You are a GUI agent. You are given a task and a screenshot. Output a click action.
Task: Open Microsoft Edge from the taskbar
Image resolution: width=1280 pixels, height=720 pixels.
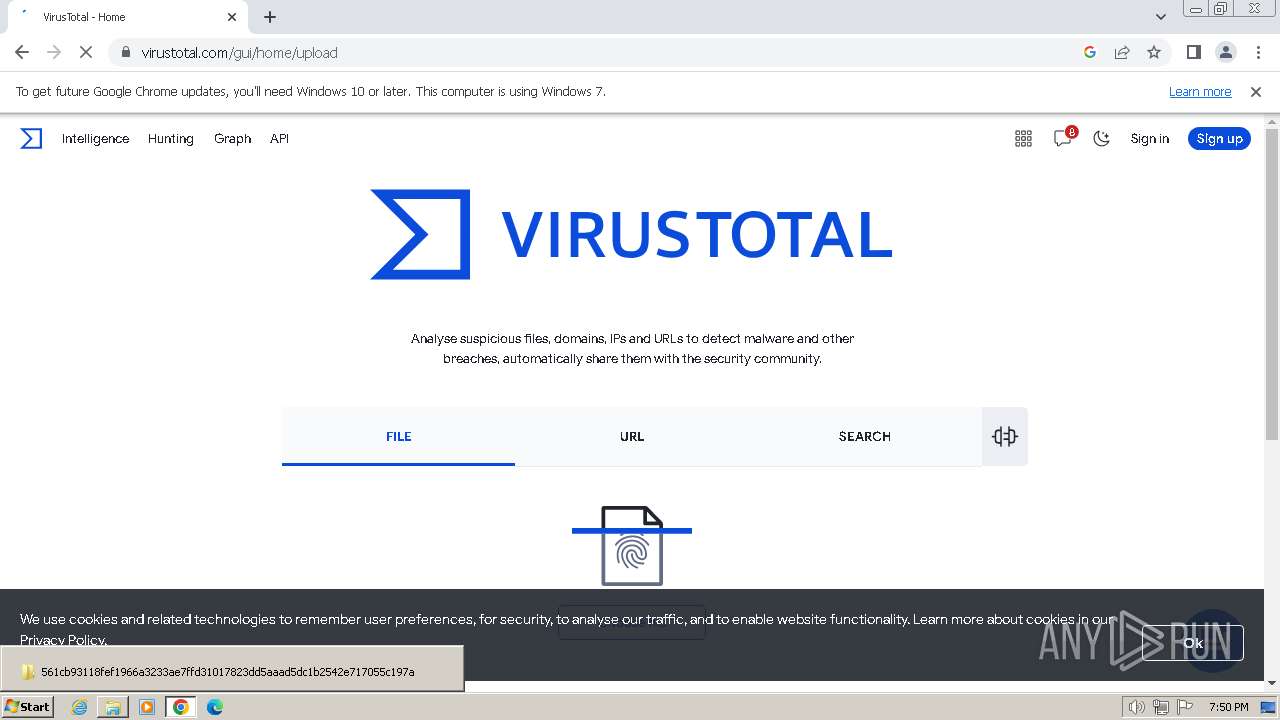[214, 707]
